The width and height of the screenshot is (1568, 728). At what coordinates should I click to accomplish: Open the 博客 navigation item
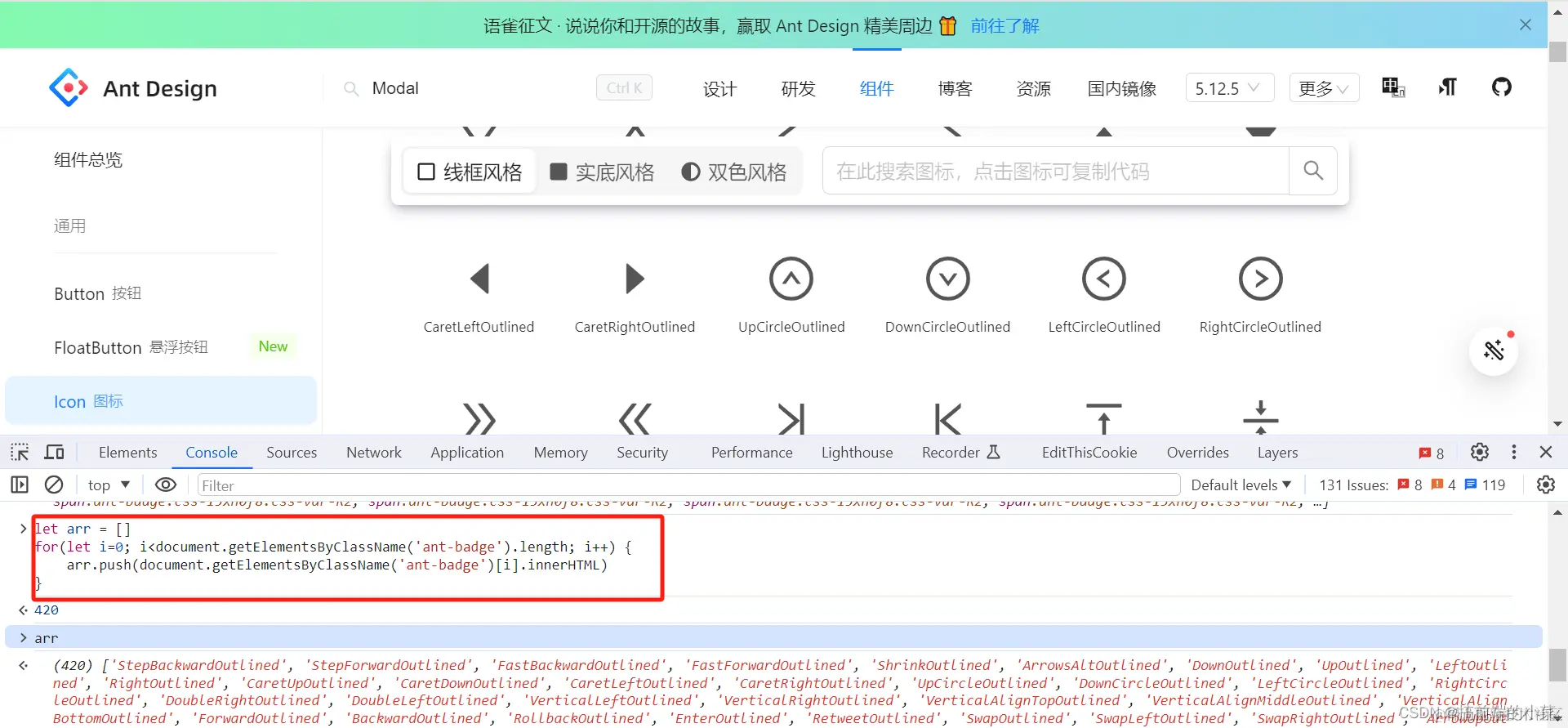(x=955, y=88)
